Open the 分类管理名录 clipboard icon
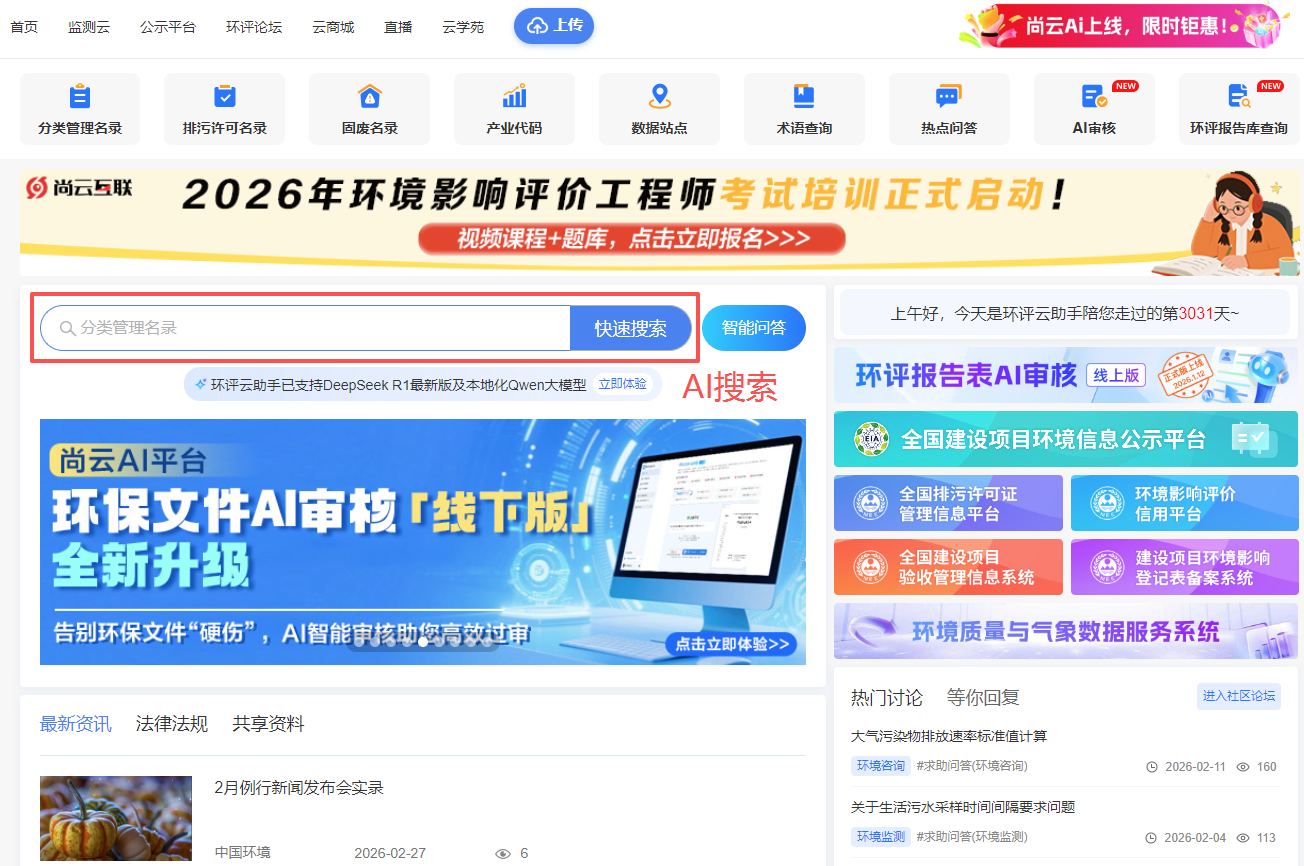Screen dimensions: 1304x866 tap(80, 97)
